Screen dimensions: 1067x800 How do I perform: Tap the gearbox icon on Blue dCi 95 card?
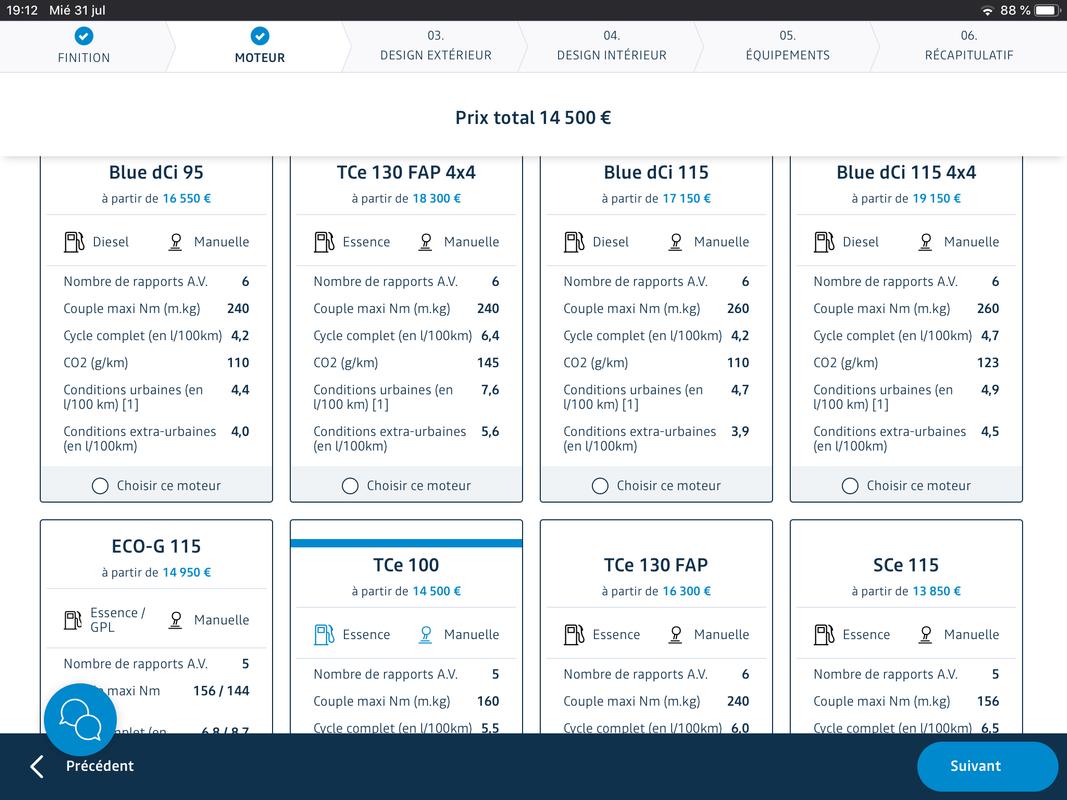(176, 242)
